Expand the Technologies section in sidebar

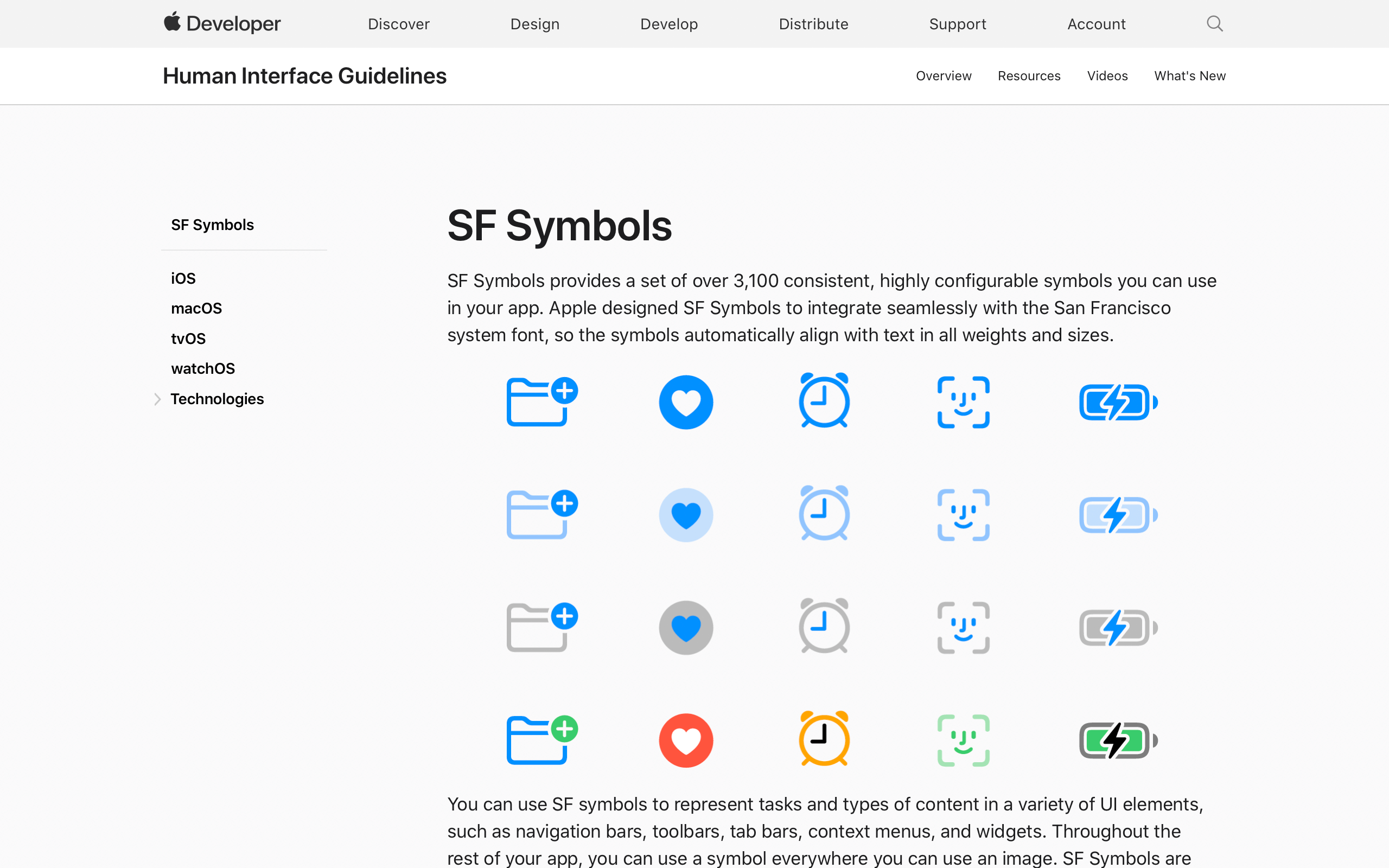pos(157,399)
